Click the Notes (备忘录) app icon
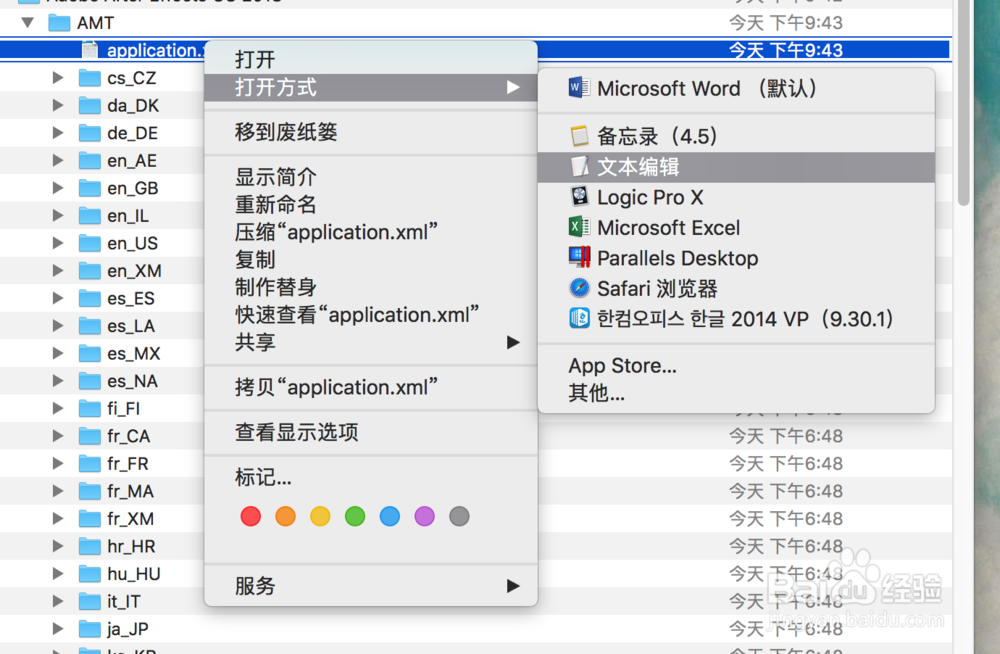Viewport: 1000px width, 654px height. 579,136
